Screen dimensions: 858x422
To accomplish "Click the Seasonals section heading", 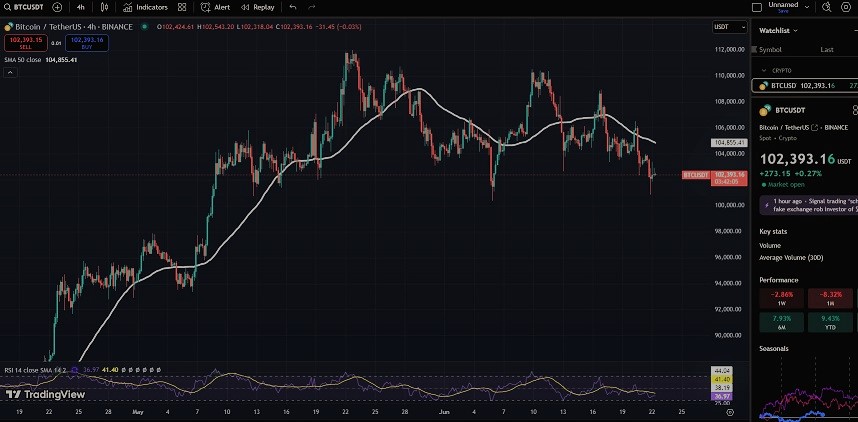I will [x=774, y=349].
